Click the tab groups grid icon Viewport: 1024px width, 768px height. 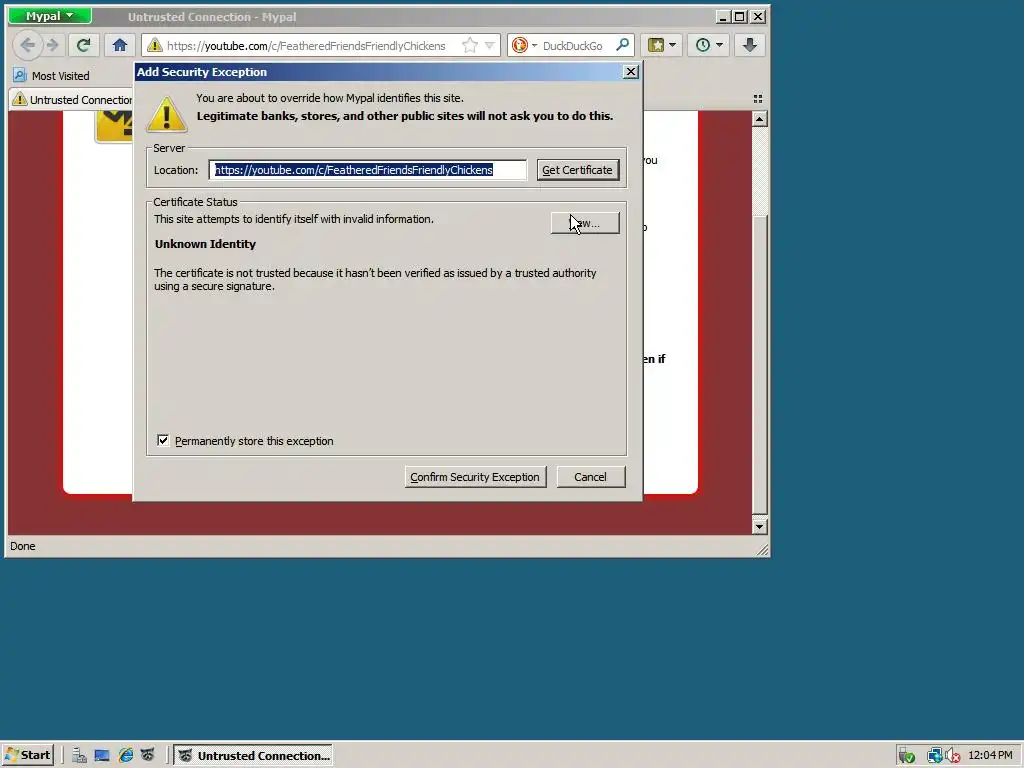[758, 99]
